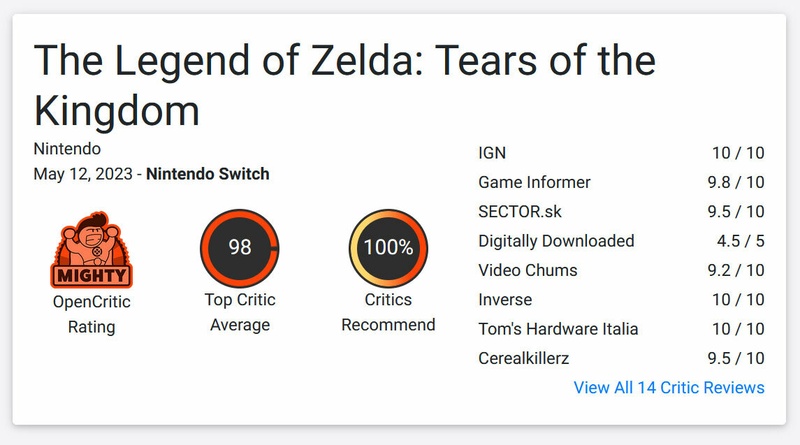Open the game title Tears of the Kingdom
The image size is (800, 445).
(x=344, y=85)
